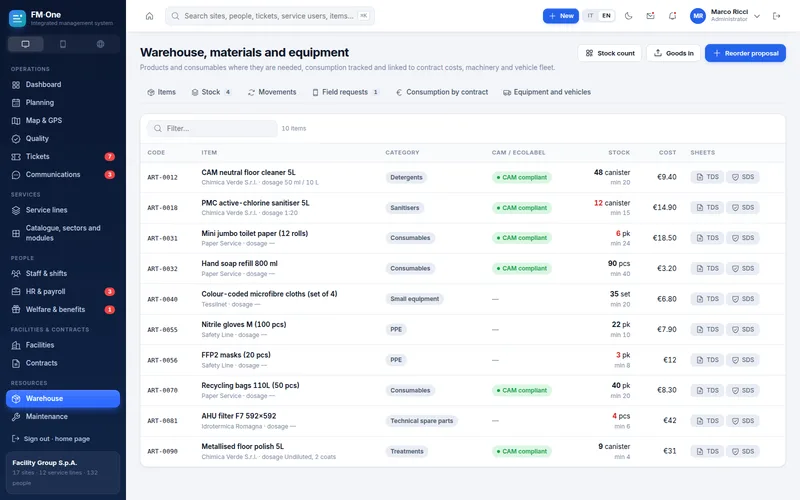Expand the Marco Ricci user menu
Viewport: 800px width, 500px height.
pos(725,16)
